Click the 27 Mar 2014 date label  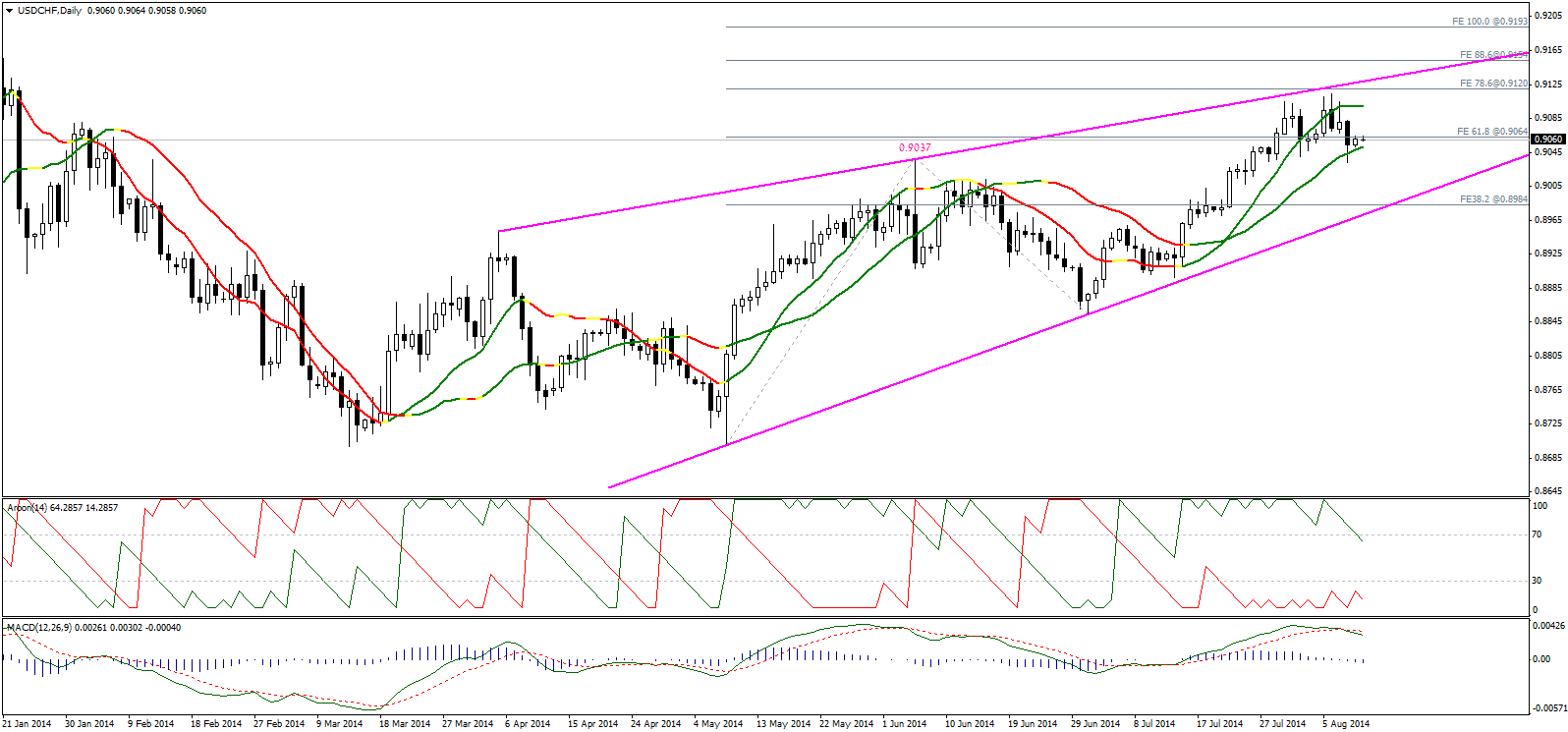click(468, 724)
